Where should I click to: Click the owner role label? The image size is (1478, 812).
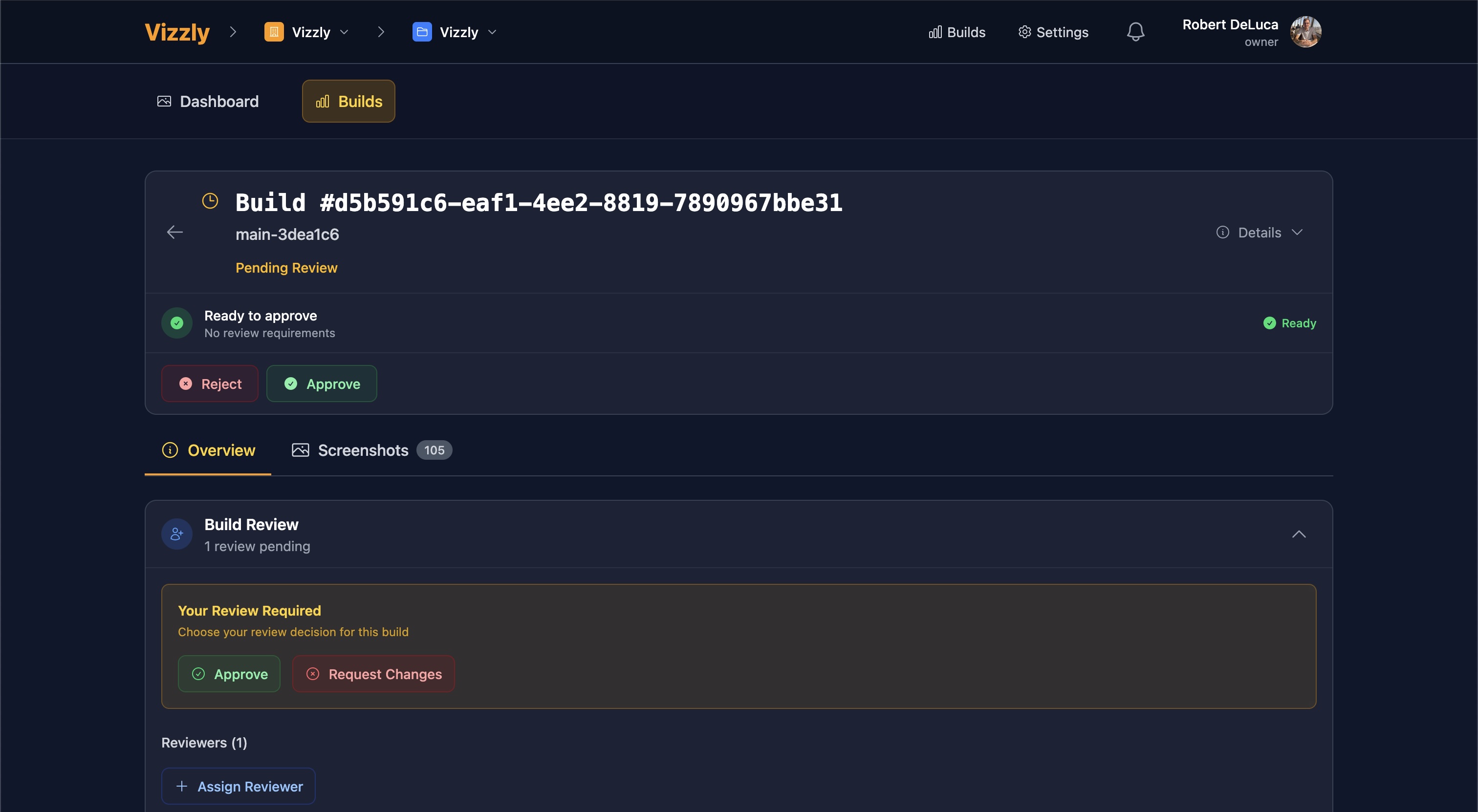pyautogui.click(x=1261, y=43)
